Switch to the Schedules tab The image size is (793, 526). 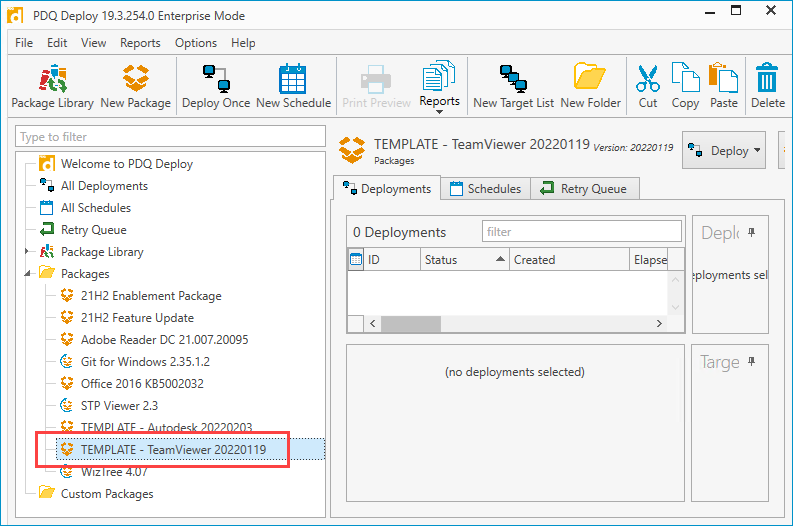point(486,189)
